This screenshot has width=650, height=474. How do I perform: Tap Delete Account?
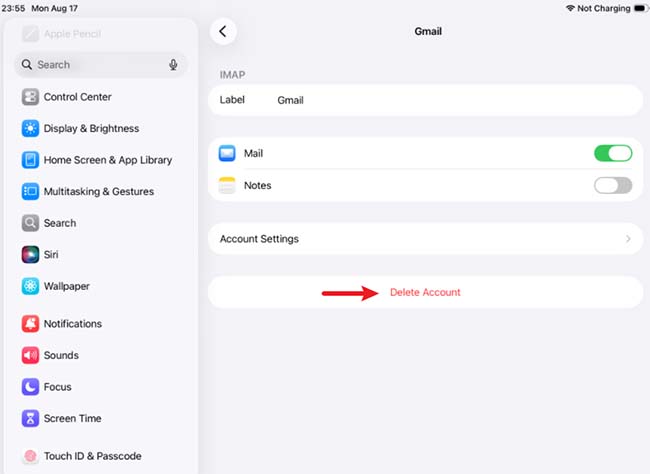point(425,292)
